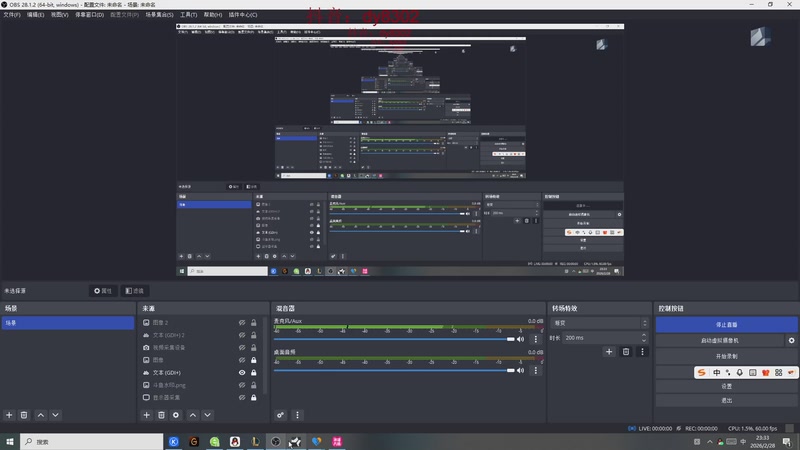The height and width of the screenshot is (450, 800).
Task: Mute the 桌面音频 speaker icon
Action: pos(520,370)
